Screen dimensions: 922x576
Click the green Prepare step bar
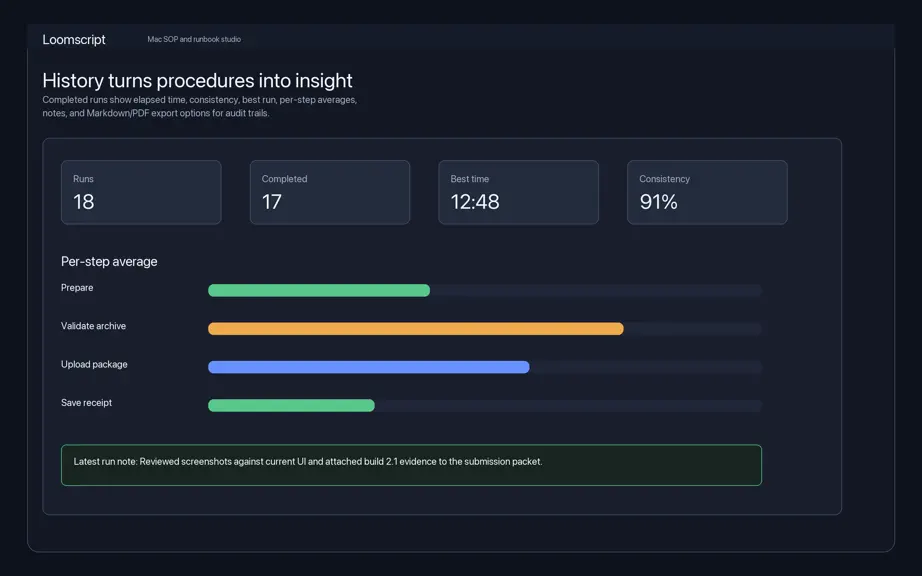click(319, 290)
